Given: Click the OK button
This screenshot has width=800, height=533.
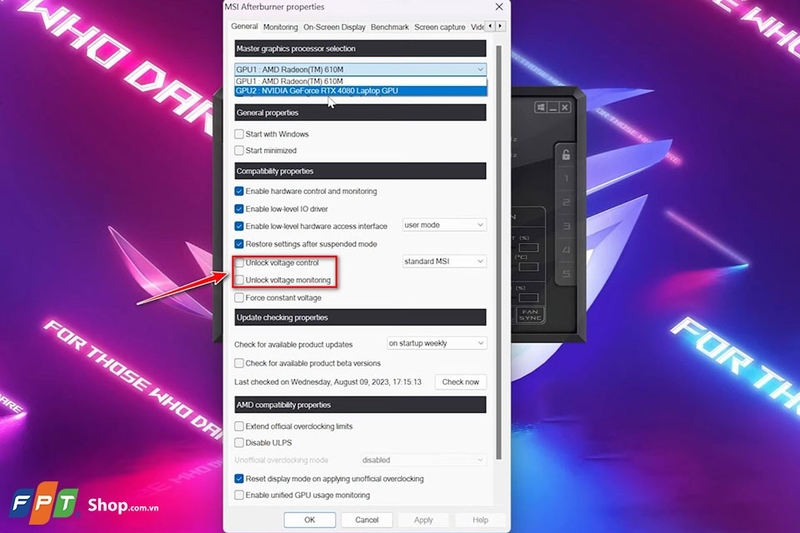Looking at the screenshot, I should [x=310, y=520].
